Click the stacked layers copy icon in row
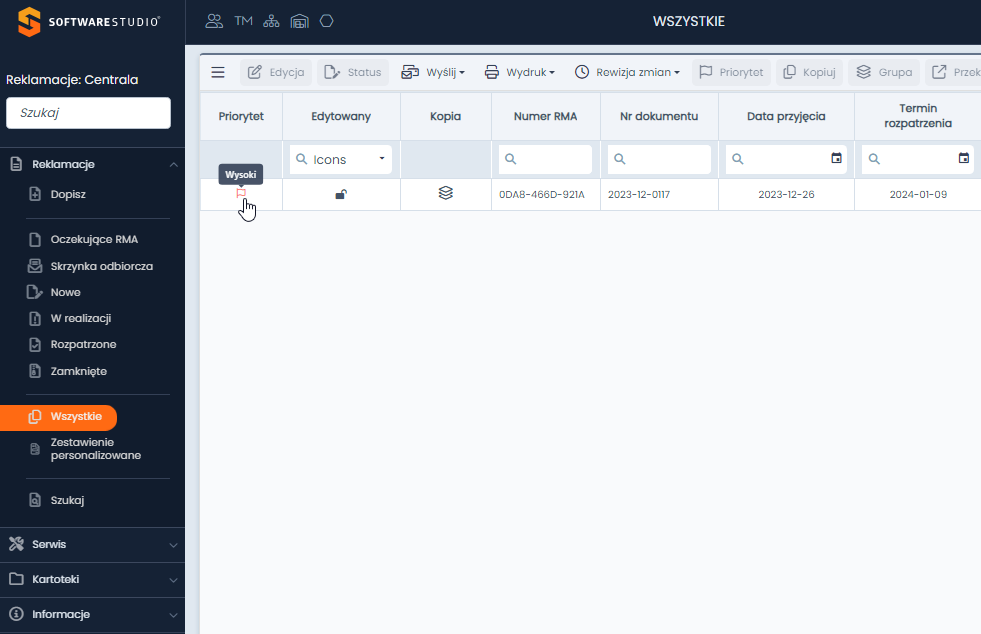This screenshot has width=981, height=634. pyautogui.click(x=446, y=194)
